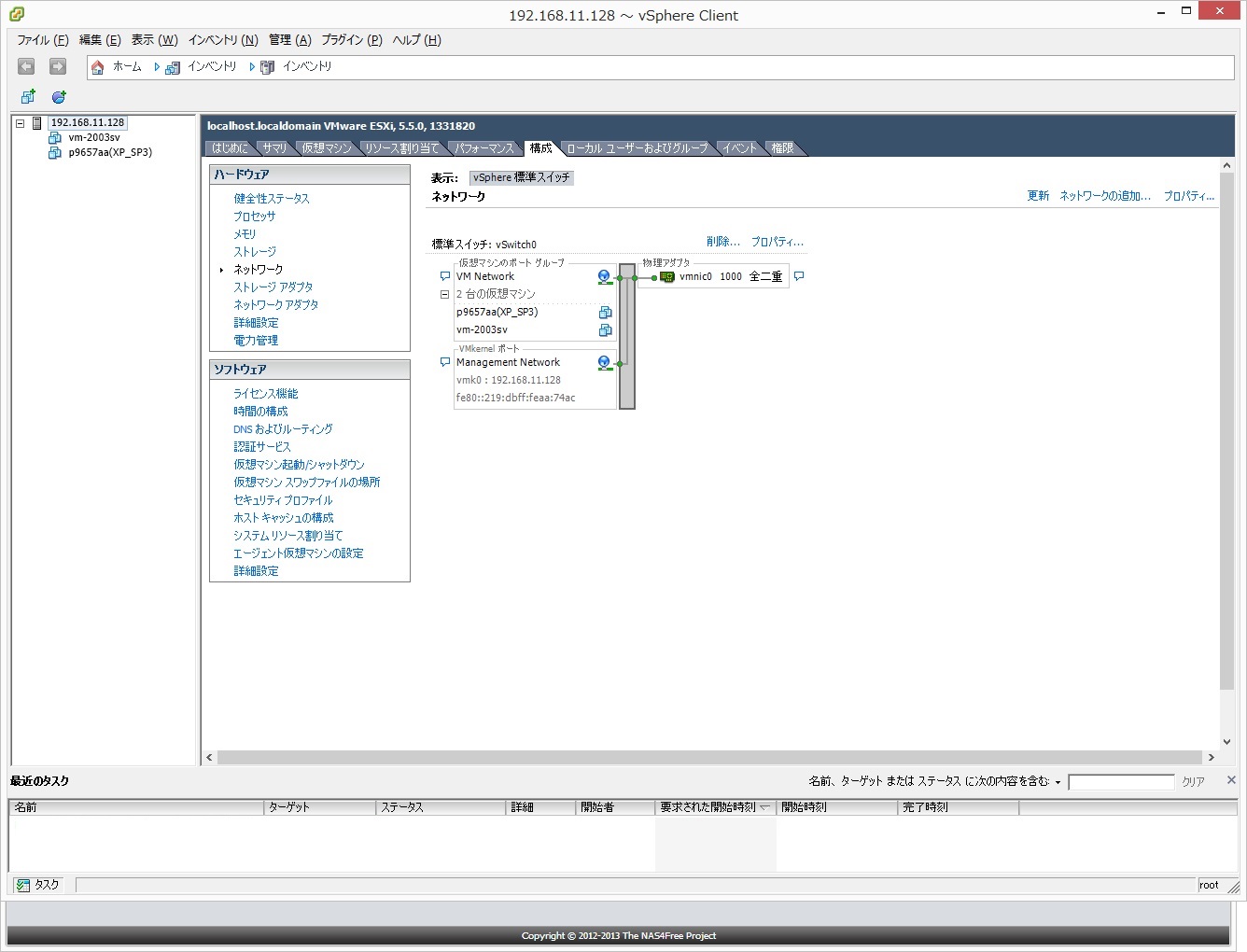This screenshot has height=952, width=1247.
Task: Switch to the サマリ tab
Action: click(x=274, y=148)
